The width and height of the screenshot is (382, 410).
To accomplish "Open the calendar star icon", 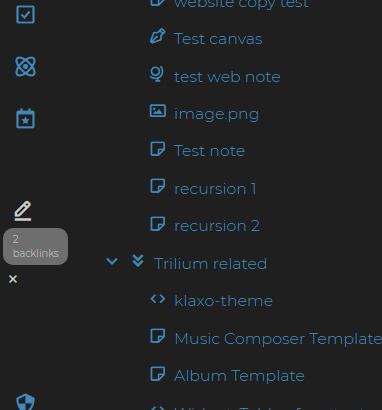I will coord(25,118).
